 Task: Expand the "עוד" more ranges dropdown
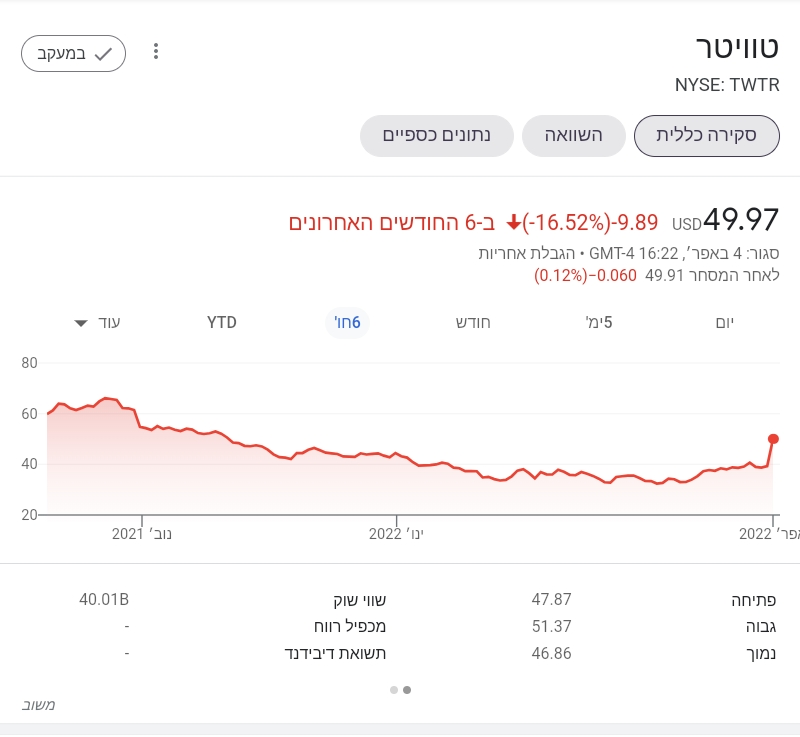click(98, 322)
